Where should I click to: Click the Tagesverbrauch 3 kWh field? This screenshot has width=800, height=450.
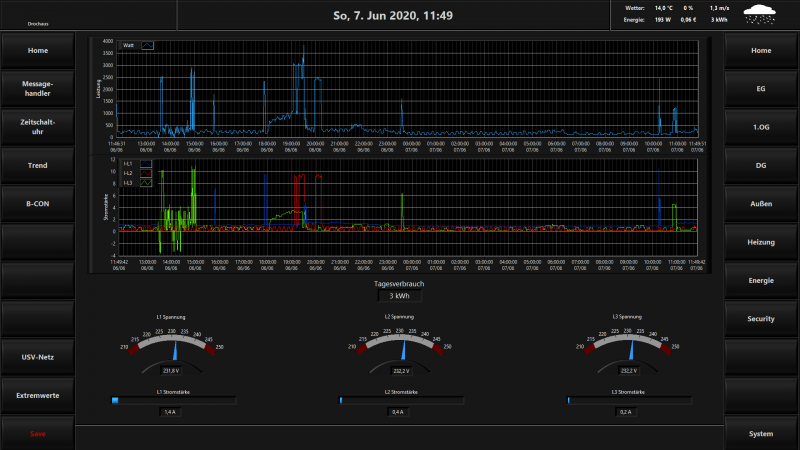pyautogui.click(x=399, y=296)
